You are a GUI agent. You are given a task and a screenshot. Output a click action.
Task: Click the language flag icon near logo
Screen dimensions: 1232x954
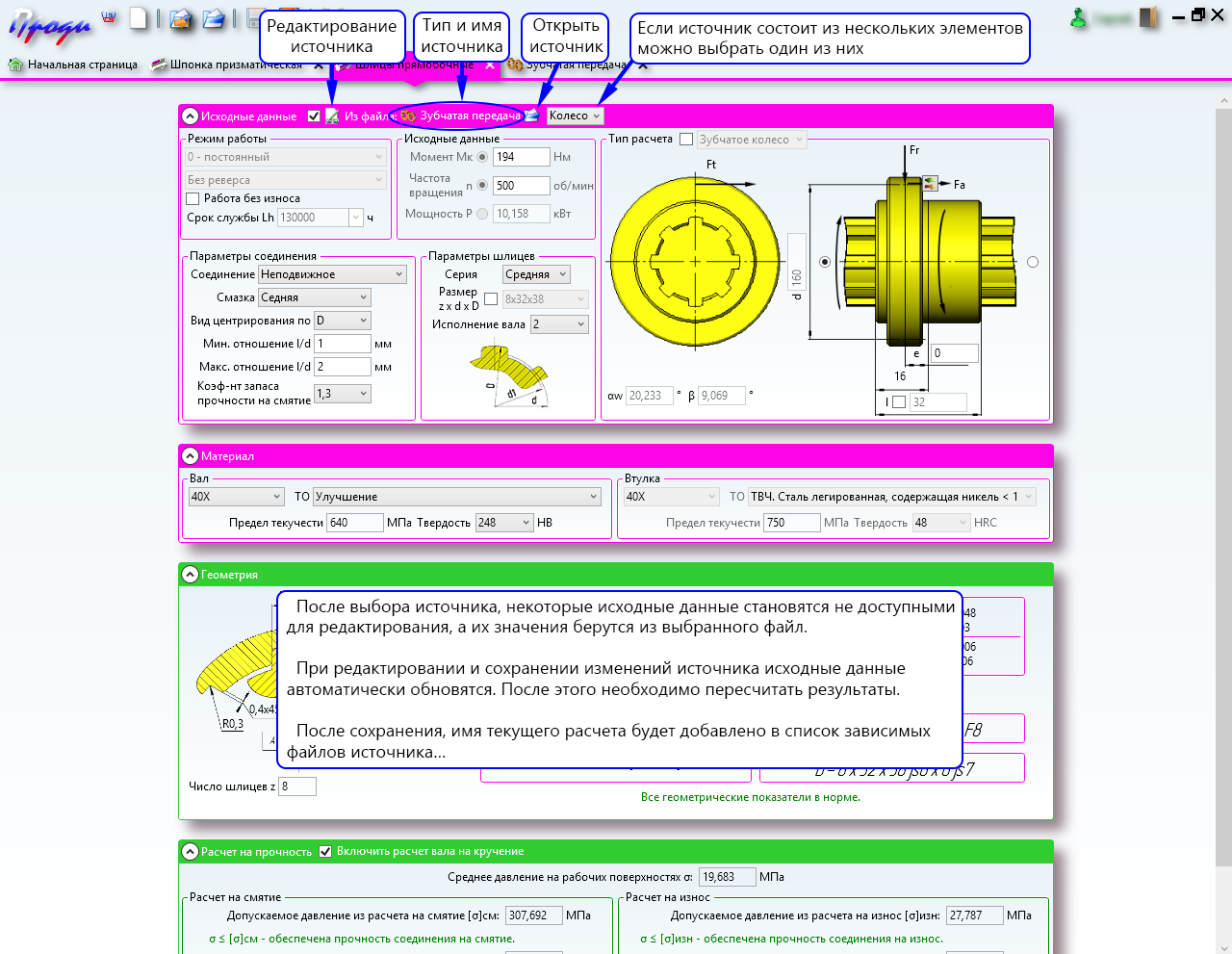pos(109,16)
